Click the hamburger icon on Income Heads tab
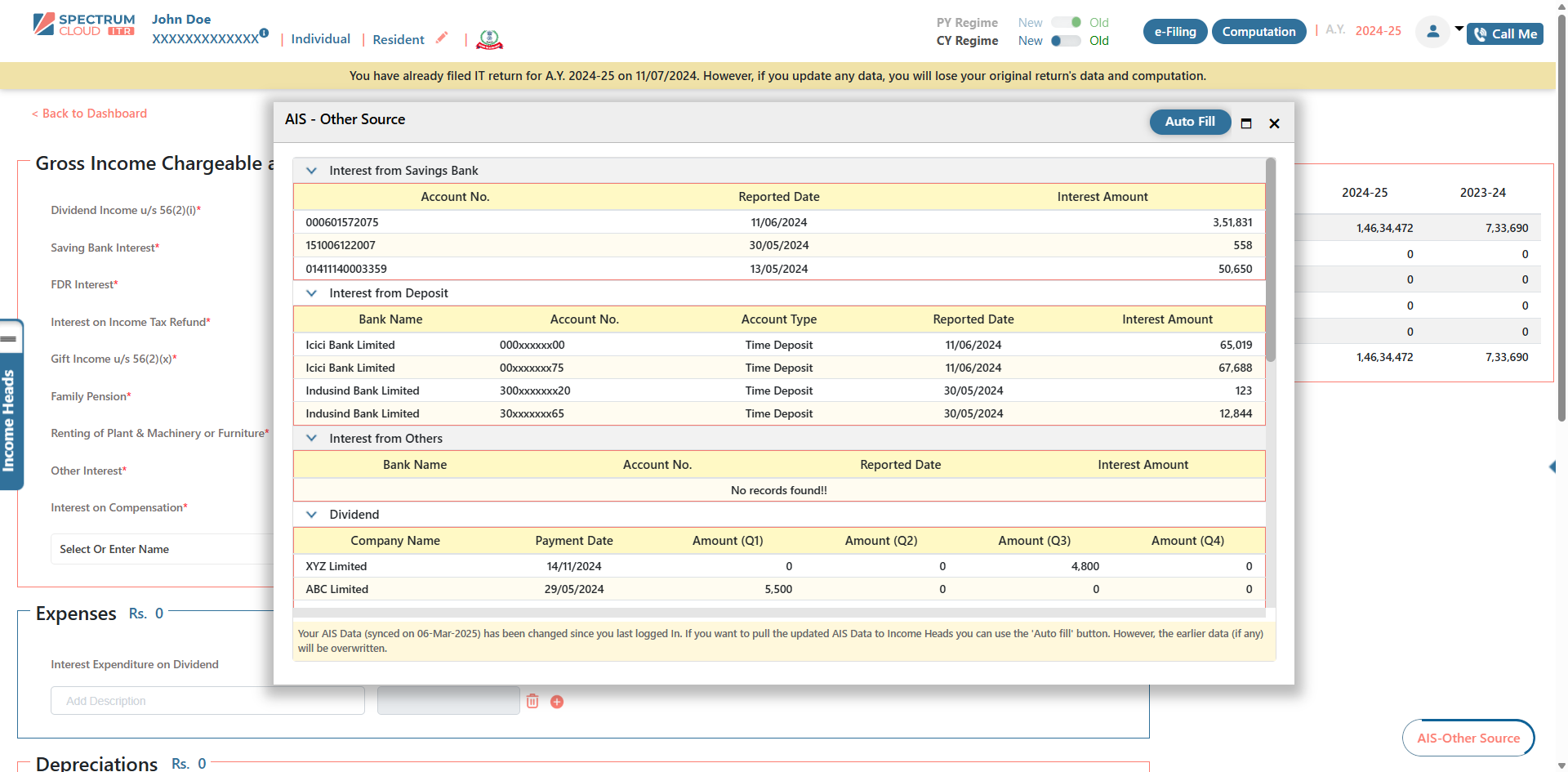Viewport: 1568px width, 772px height. [x=9, y=338]
